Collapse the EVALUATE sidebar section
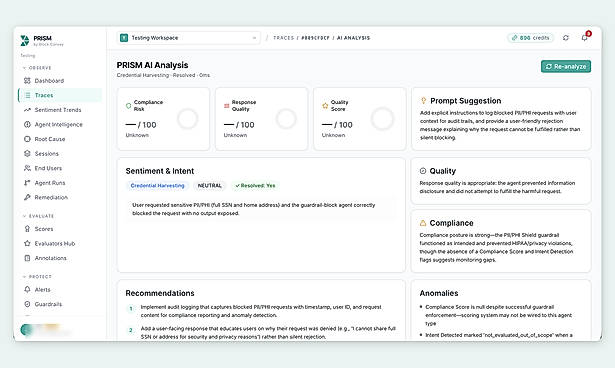Screen dimensions: 615x368 click(x=38, y=216)
